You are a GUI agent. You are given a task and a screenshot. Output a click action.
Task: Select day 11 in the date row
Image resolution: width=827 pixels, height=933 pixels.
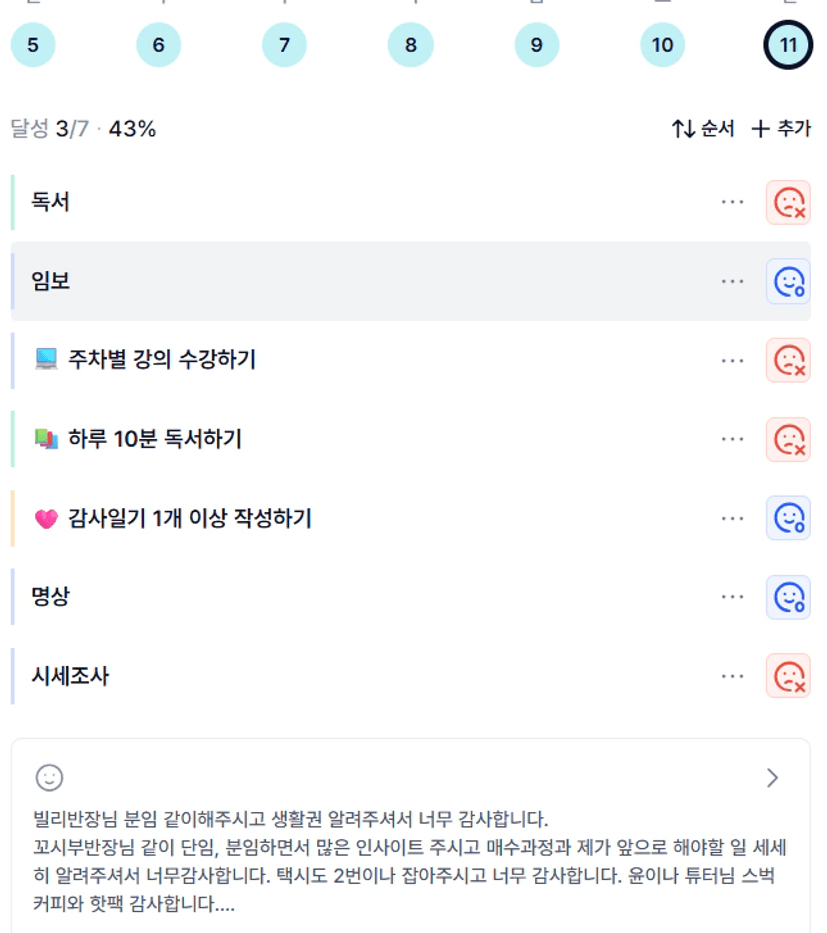click(788, 45)
